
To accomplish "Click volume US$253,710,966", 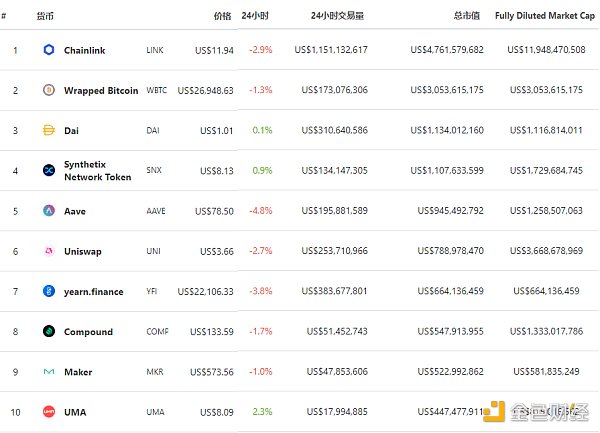I will tap(334, 251).
